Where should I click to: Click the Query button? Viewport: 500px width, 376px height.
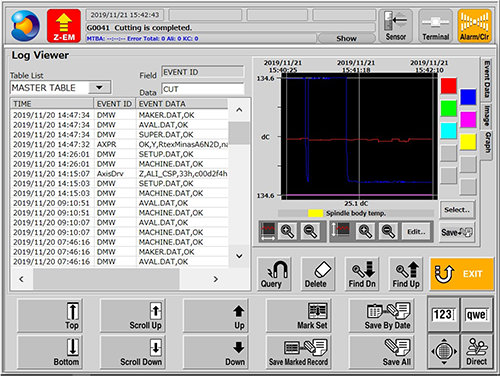point(274,274)
